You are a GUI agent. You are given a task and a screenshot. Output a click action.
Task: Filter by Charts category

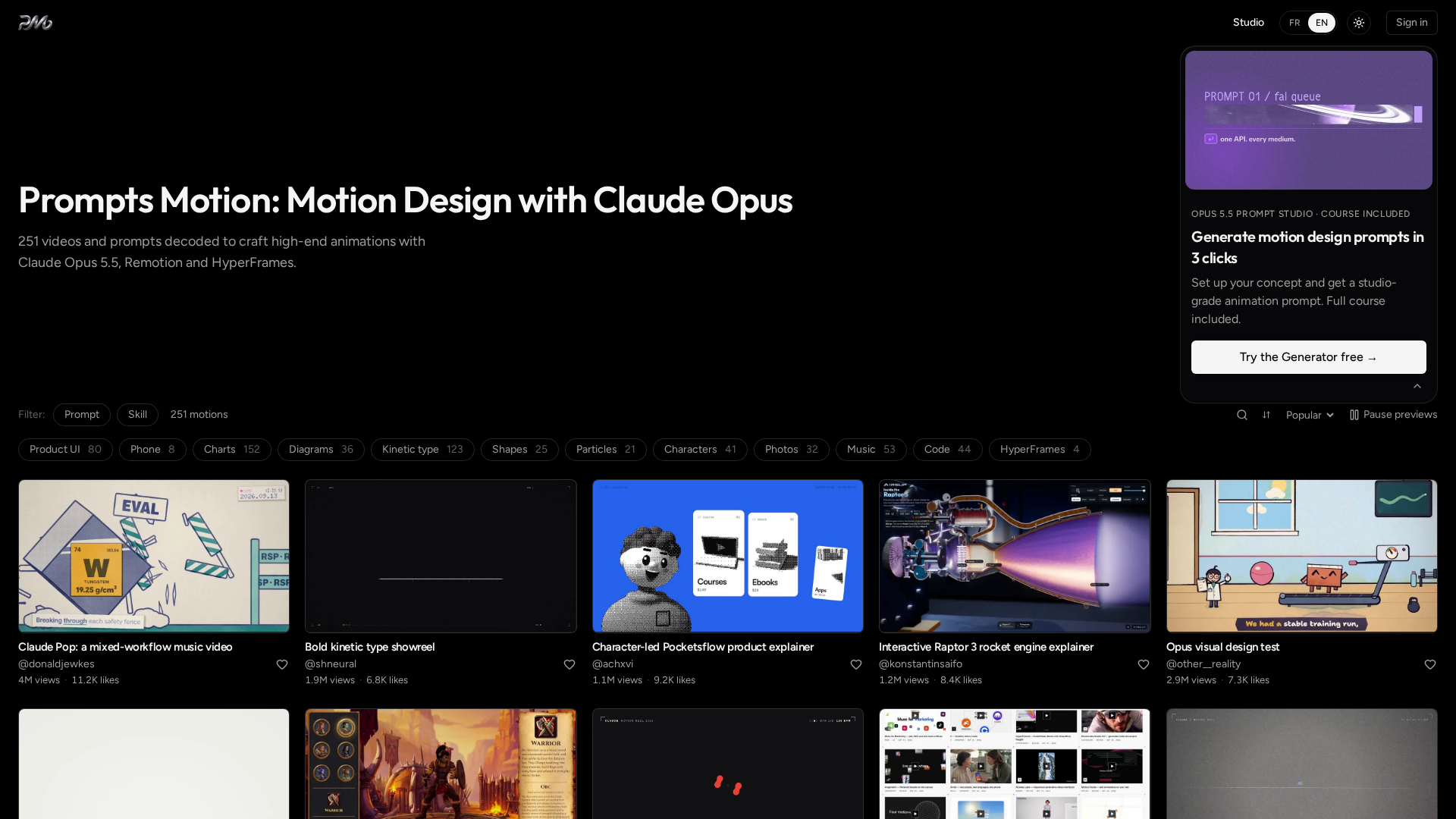pyautogui.click(x=232, y=450)
